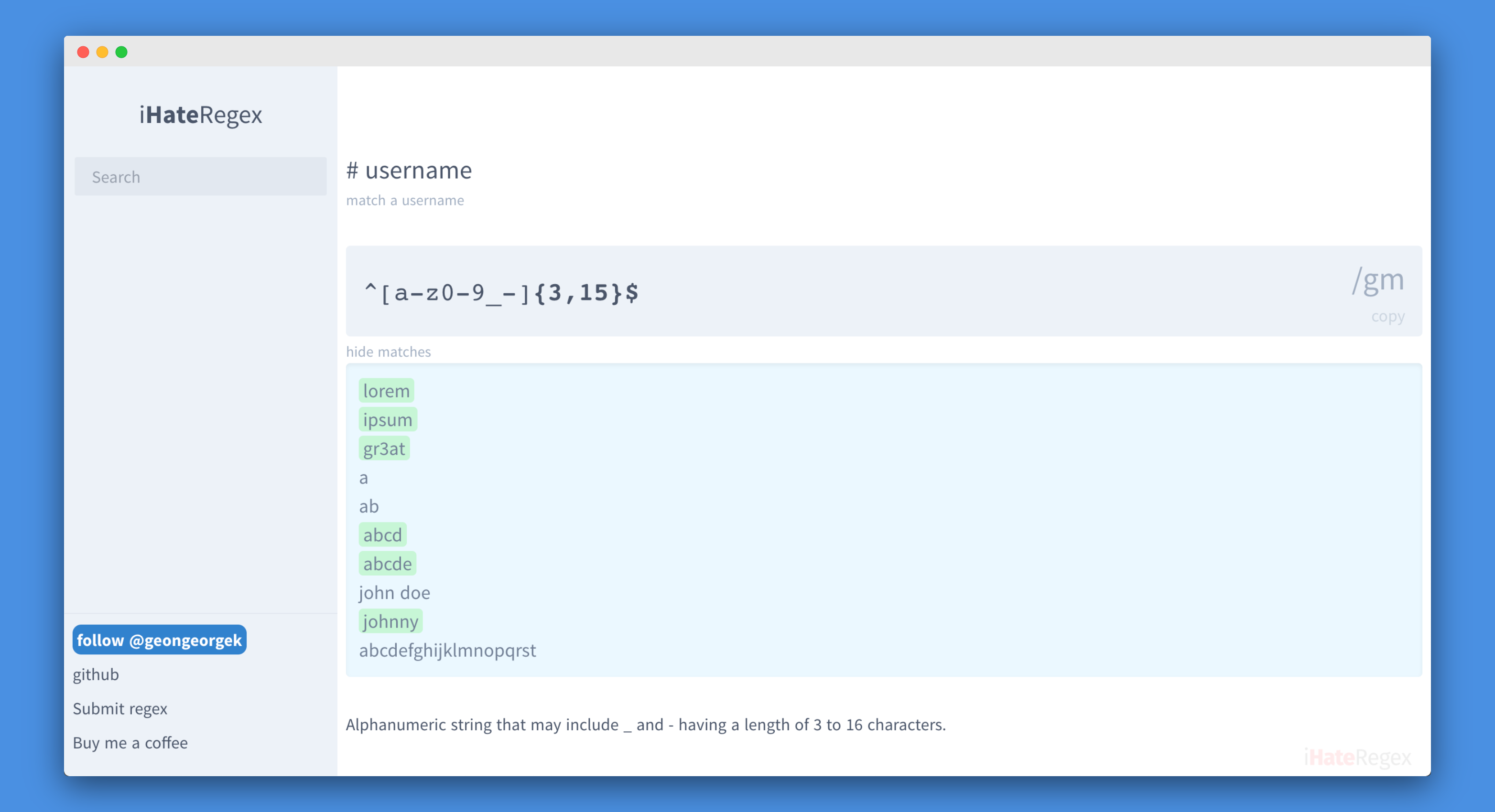Place cursor on the 'john doe' line
The image size is (1495, 812).
[395, 593]
